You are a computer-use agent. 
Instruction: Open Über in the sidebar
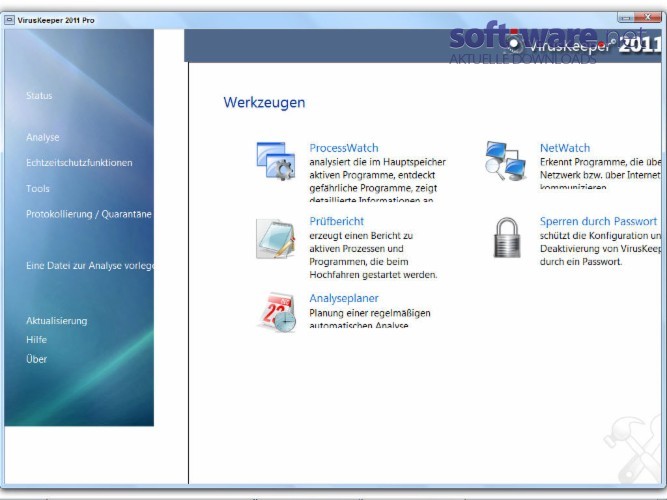pos(37,359)
